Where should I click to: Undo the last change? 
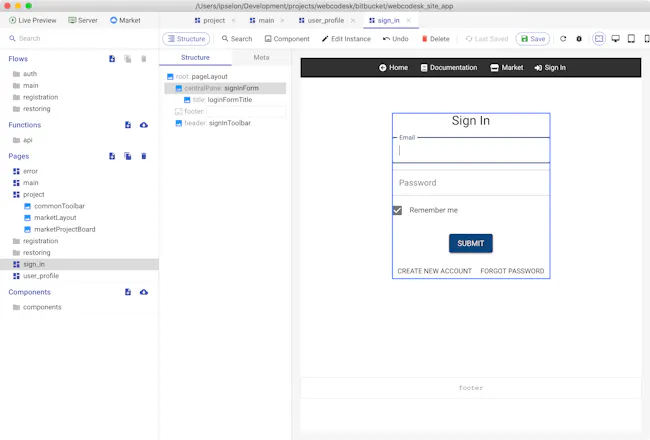pos(395,39)
